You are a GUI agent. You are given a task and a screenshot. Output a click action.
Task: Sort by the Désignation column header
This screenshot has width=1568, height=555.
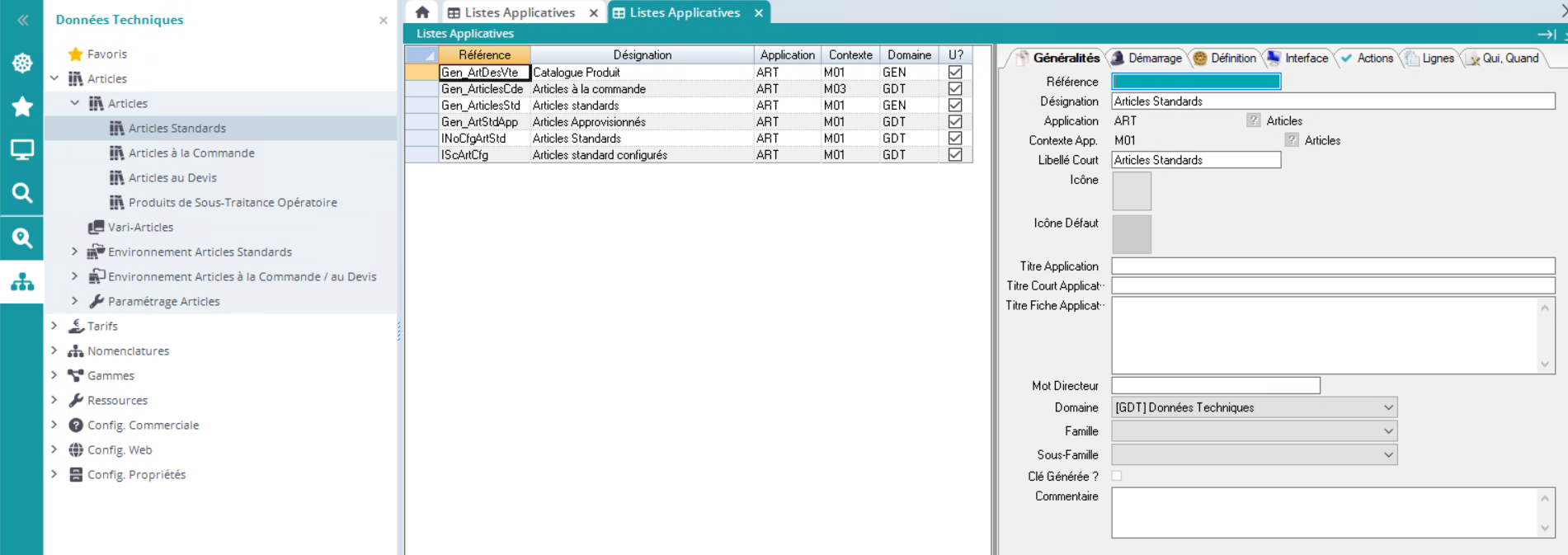click(642, 55)
